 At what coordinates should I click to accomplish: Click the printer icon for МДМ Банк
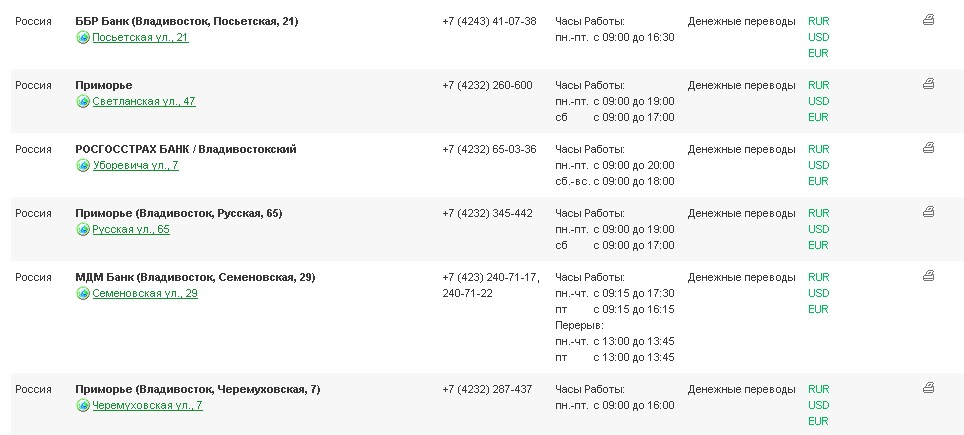click(x=928, y=276)
